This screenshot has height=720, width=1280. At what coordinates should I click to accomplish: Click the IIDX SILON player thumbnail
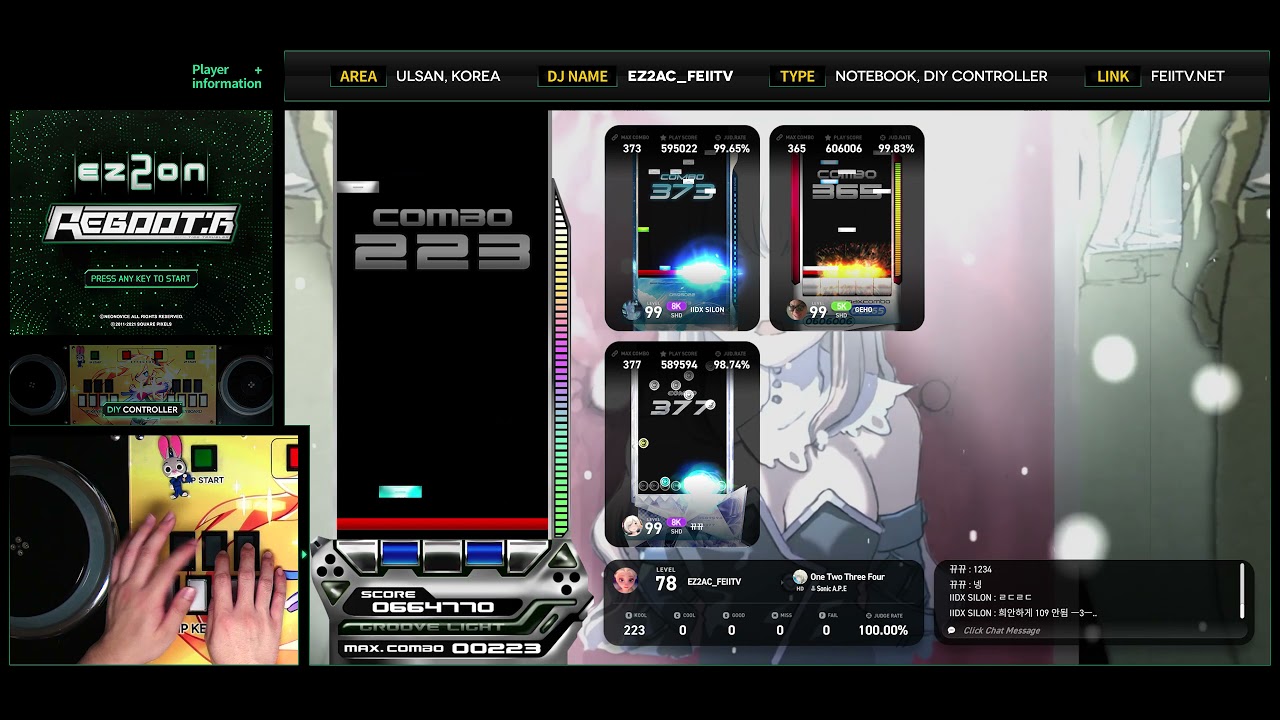click(x=682, y=228)
